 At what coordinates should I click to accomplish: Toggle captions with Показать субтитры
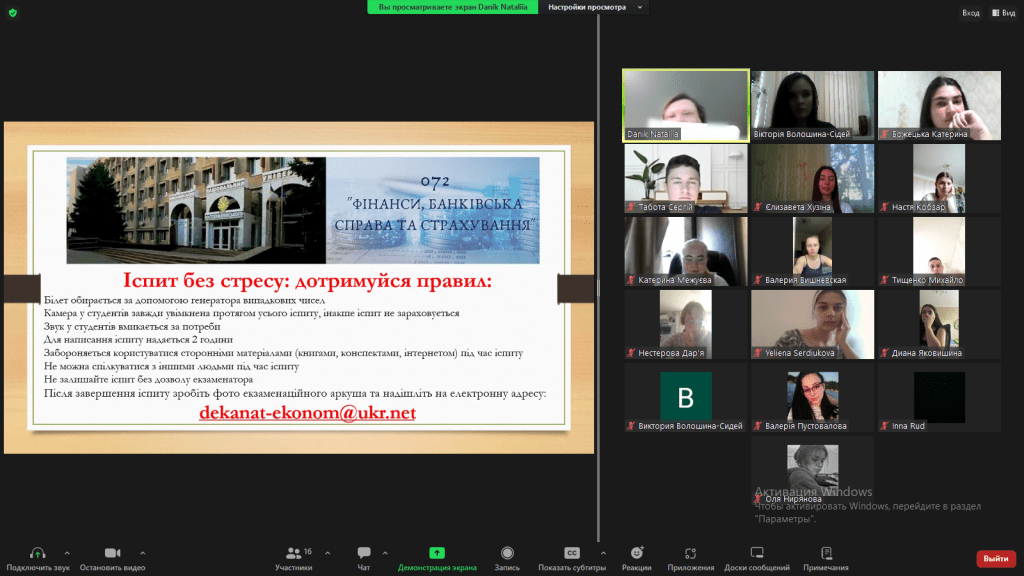point(572,557)
